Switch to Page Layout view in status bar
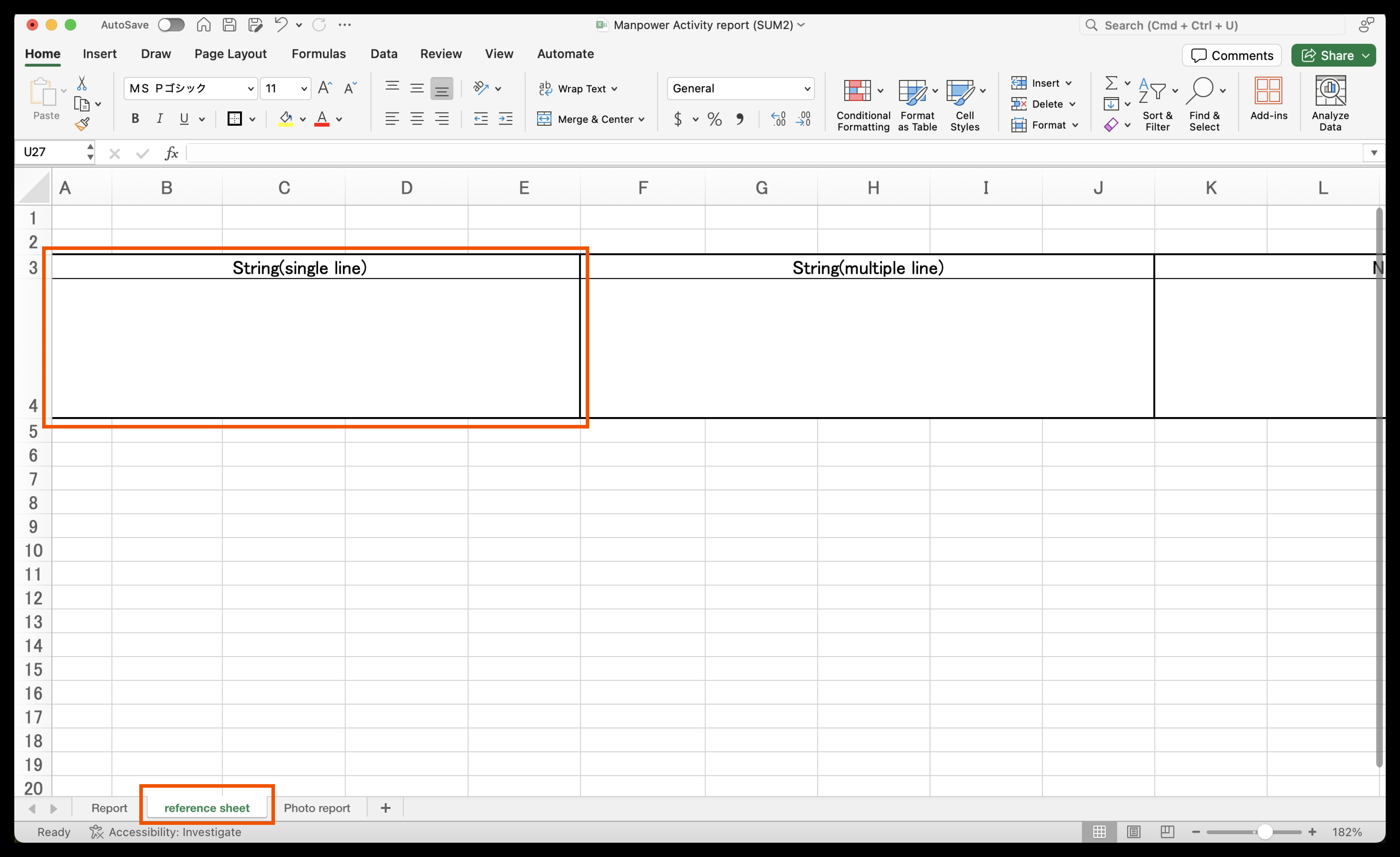This screenshot has height=857, width=1400. [x=1134, y=832]
